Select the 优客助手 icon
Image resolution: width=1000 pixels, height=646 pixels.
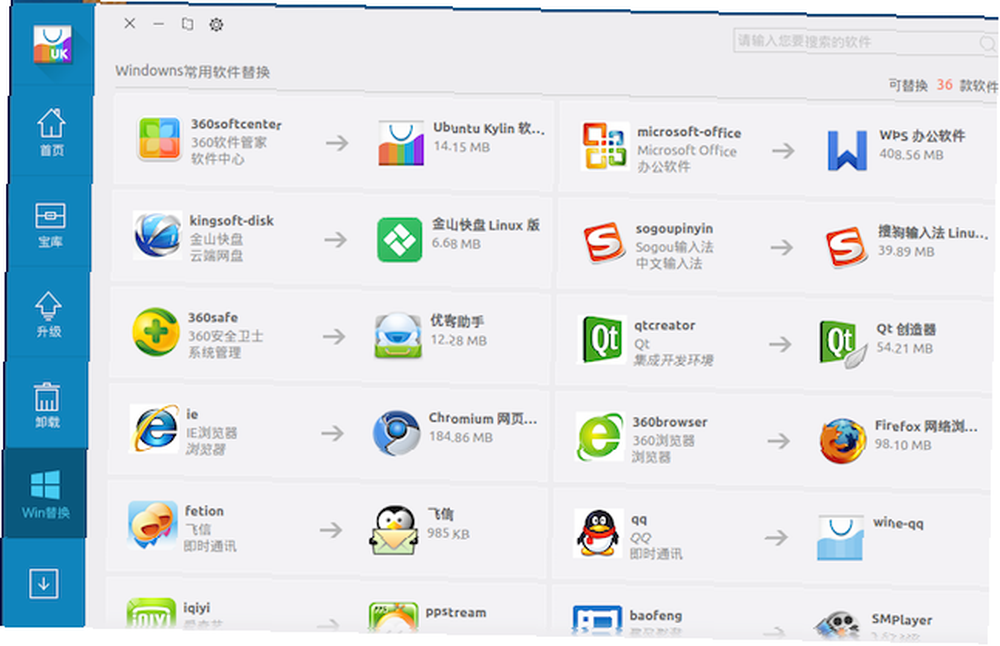pos(398,335)
